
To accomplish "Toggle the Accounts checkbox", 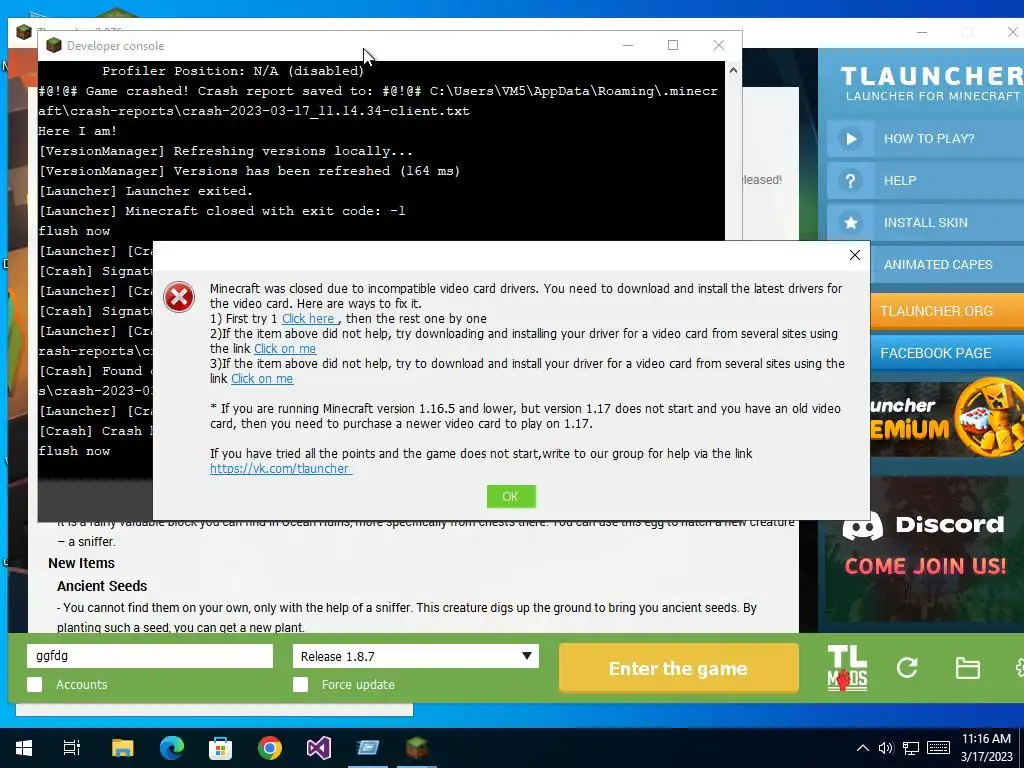I will (35, 684).
